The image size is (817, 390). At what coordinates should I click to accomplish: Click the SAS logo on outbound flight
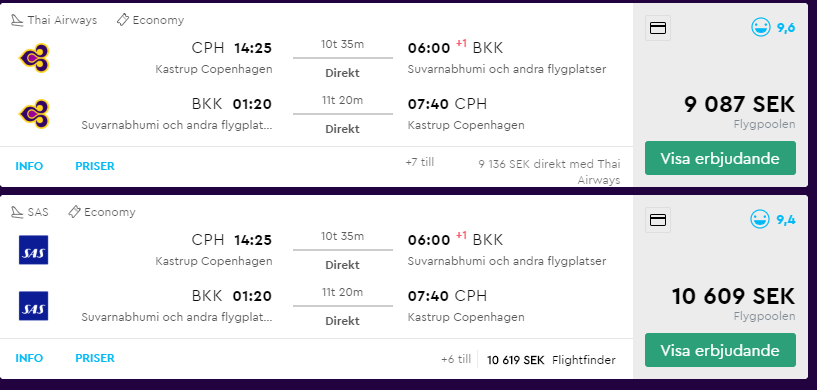click(33, 250)
